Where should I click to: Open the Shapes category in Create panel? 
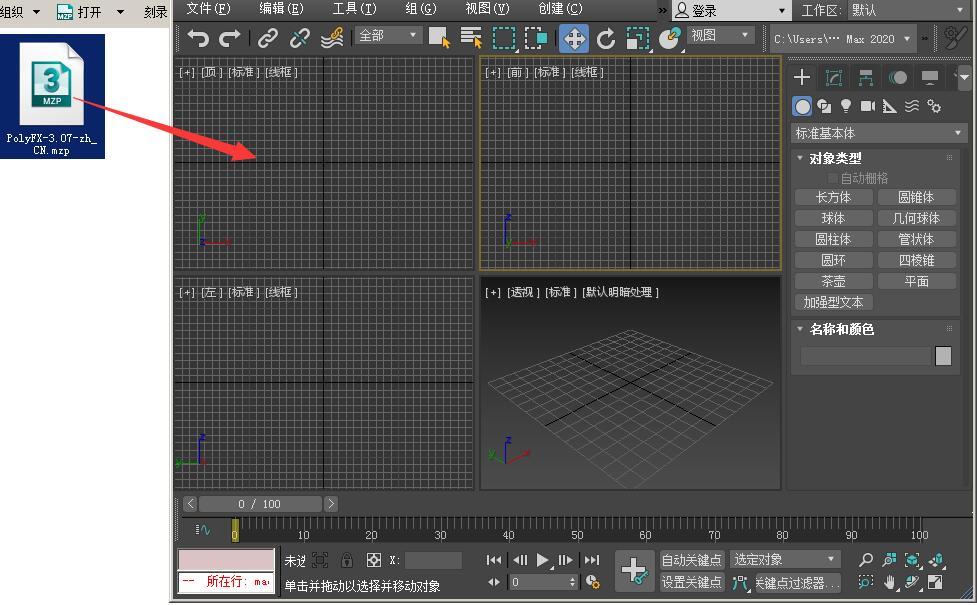824,106
